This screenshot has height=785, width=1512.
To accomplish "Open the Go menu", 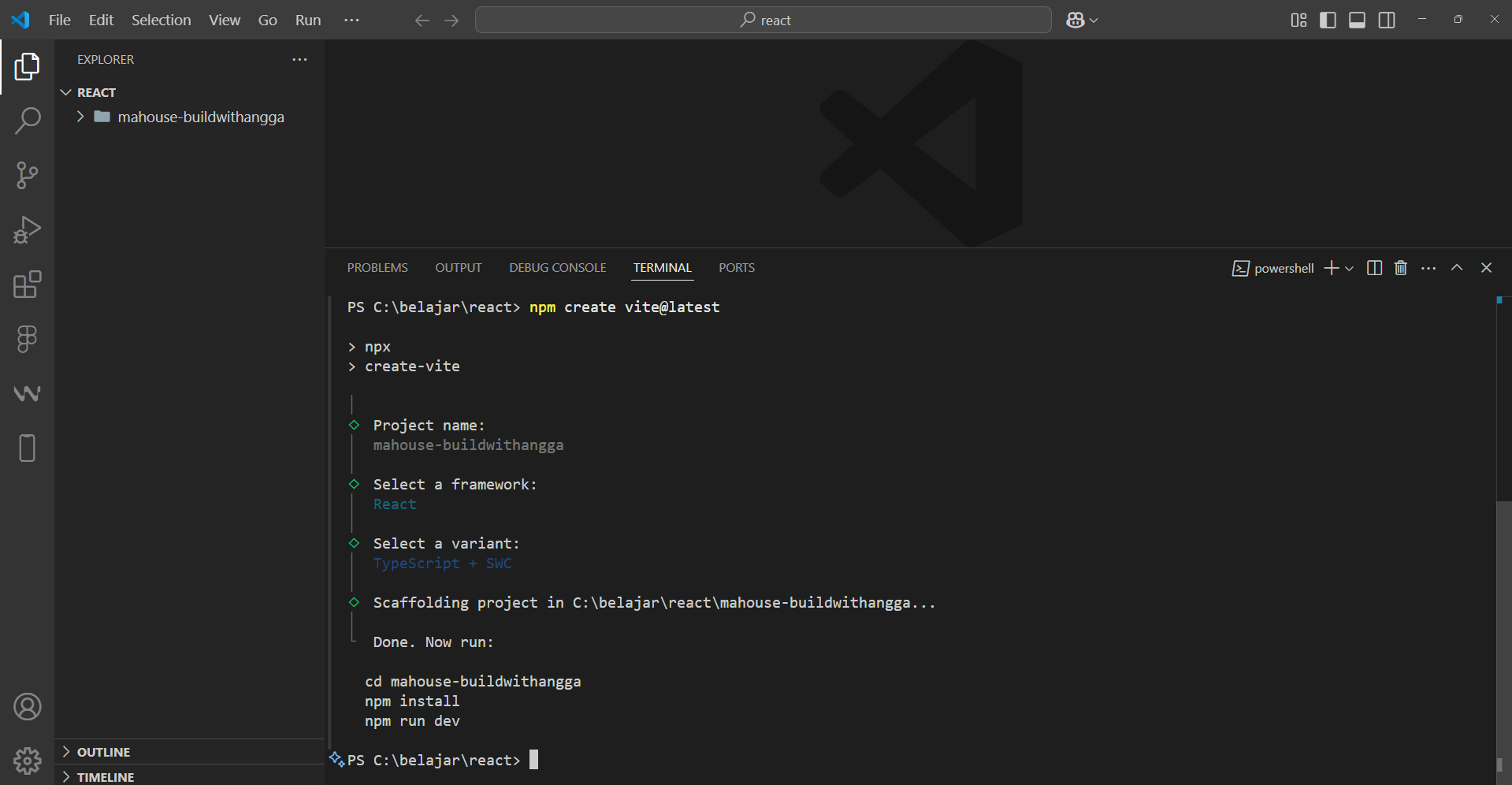I will coord(268,20).
